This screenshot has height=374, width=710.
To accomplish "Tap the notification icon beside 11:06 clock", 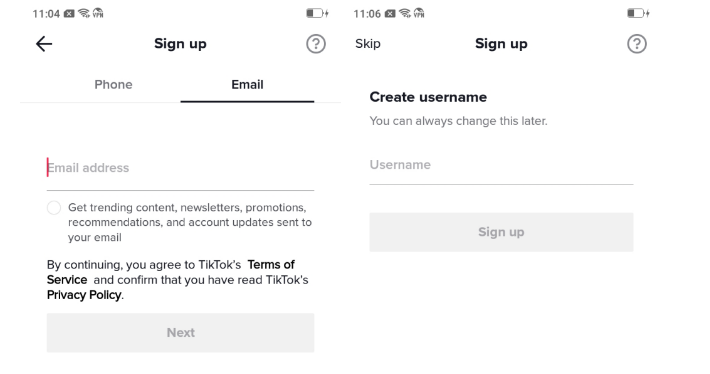I will click(390, 14).
